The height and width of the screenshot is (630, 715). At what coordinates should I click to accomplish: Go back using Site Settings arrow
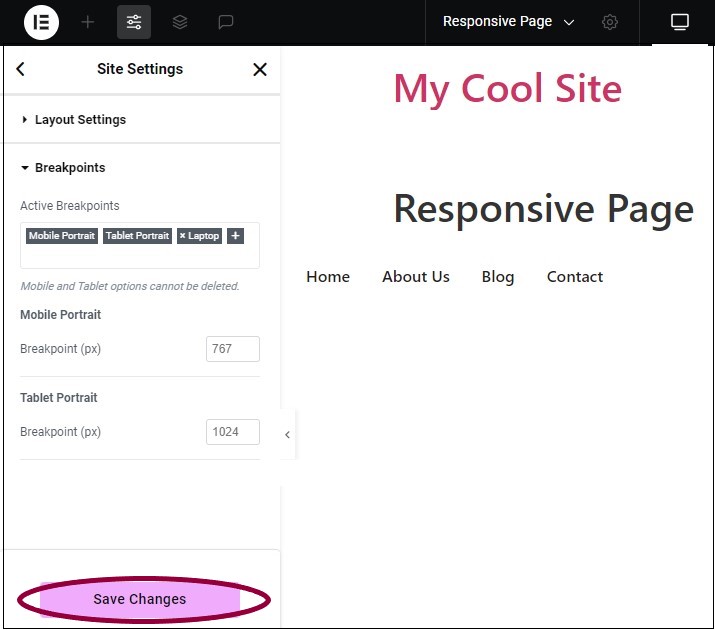point(21,69)
